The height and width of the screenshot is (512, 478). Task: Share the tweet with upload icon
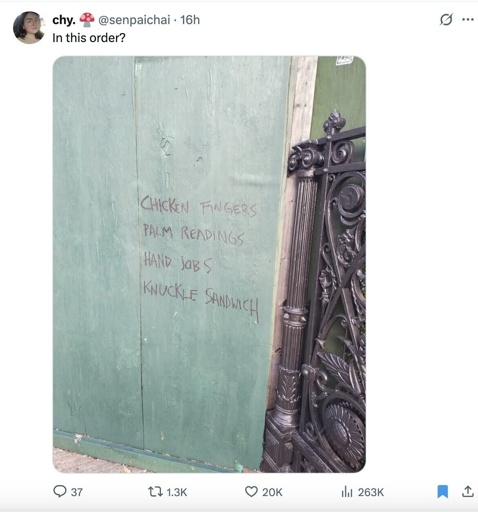[x=468, y=491]
